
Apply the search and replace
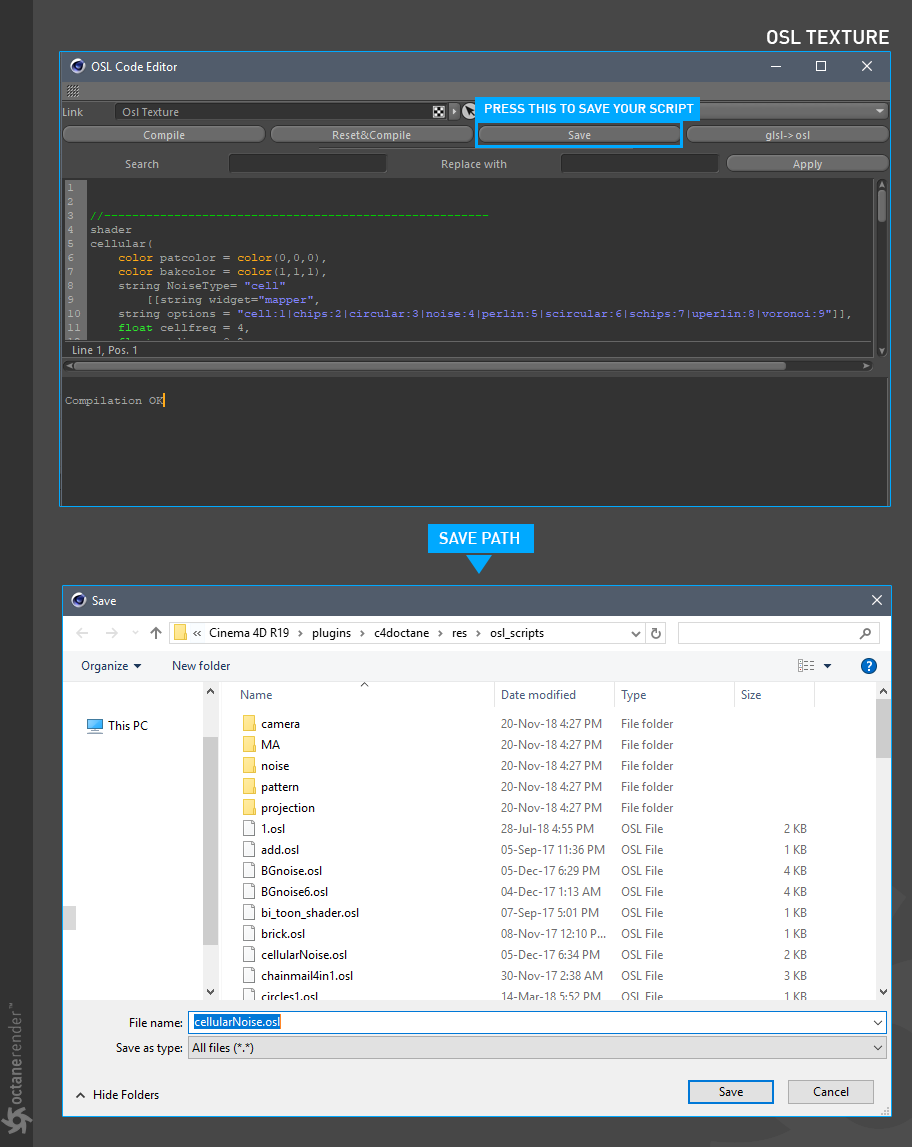coord(807,164)
